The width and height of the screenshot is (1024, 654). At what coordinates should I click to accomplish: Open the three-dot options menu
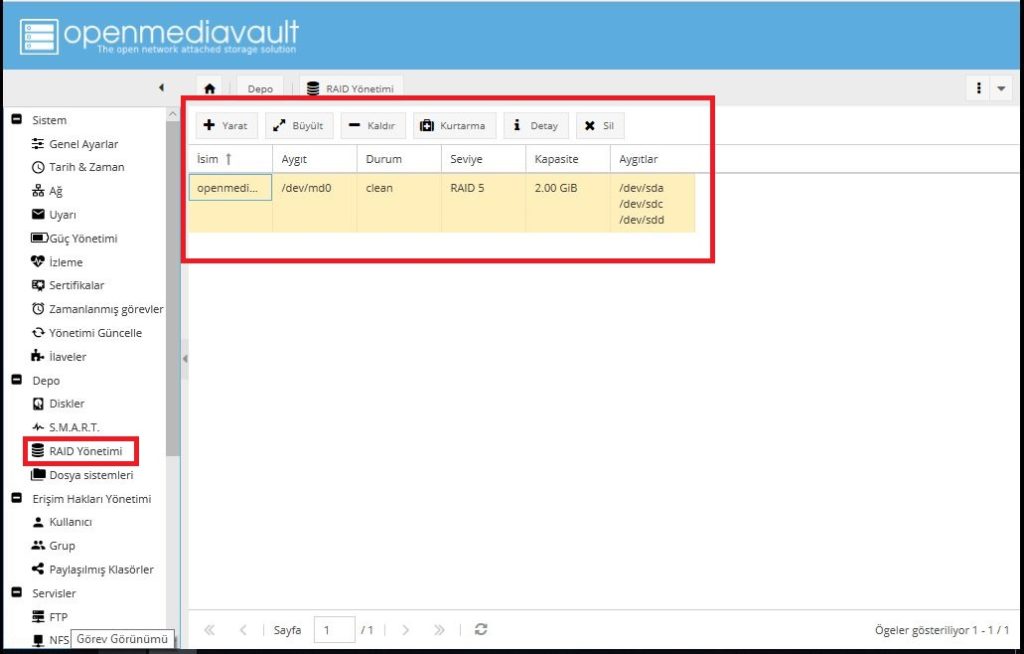978,88
